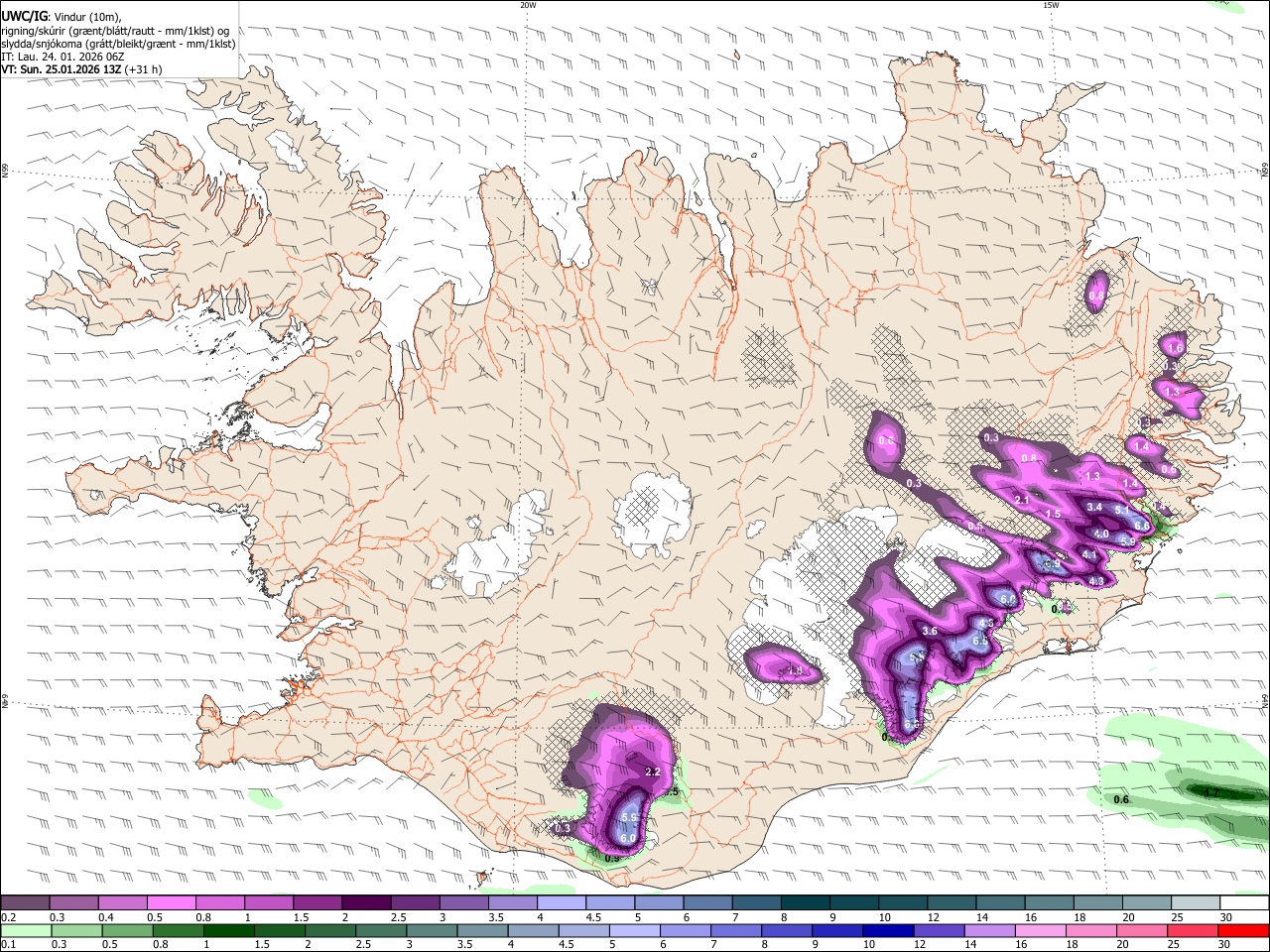
Task: Click the UWC/IG title text
Action: tap(24, 16)
